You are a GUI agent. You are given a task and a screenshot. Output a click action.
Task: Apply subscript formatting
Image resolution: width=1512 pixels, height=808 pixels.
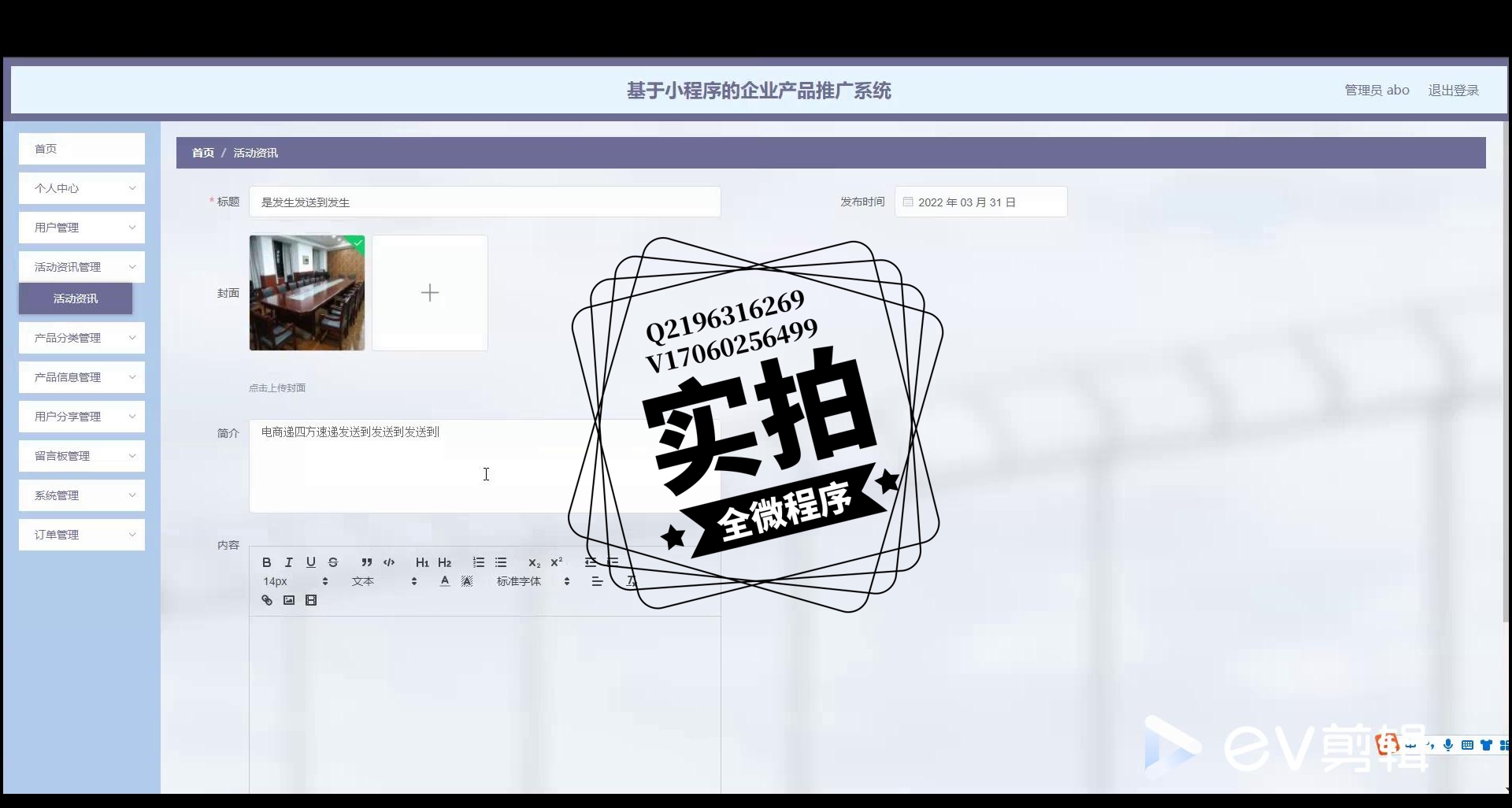click(x=534, y=562)
